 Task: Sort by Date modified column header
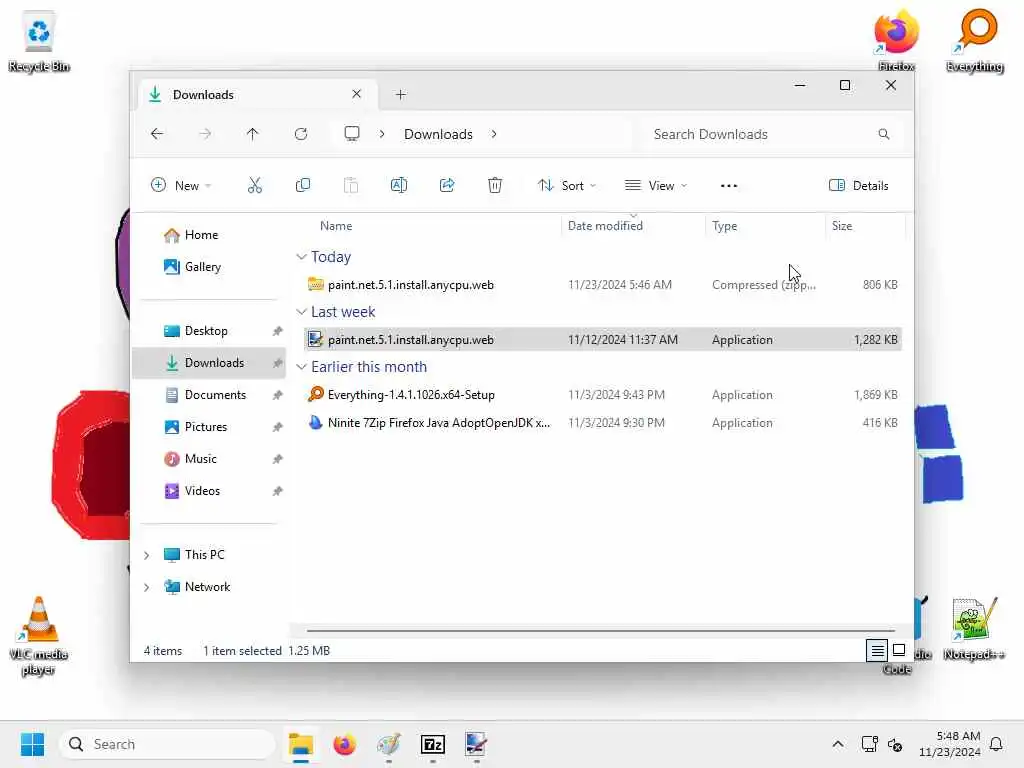pos(605,226)
